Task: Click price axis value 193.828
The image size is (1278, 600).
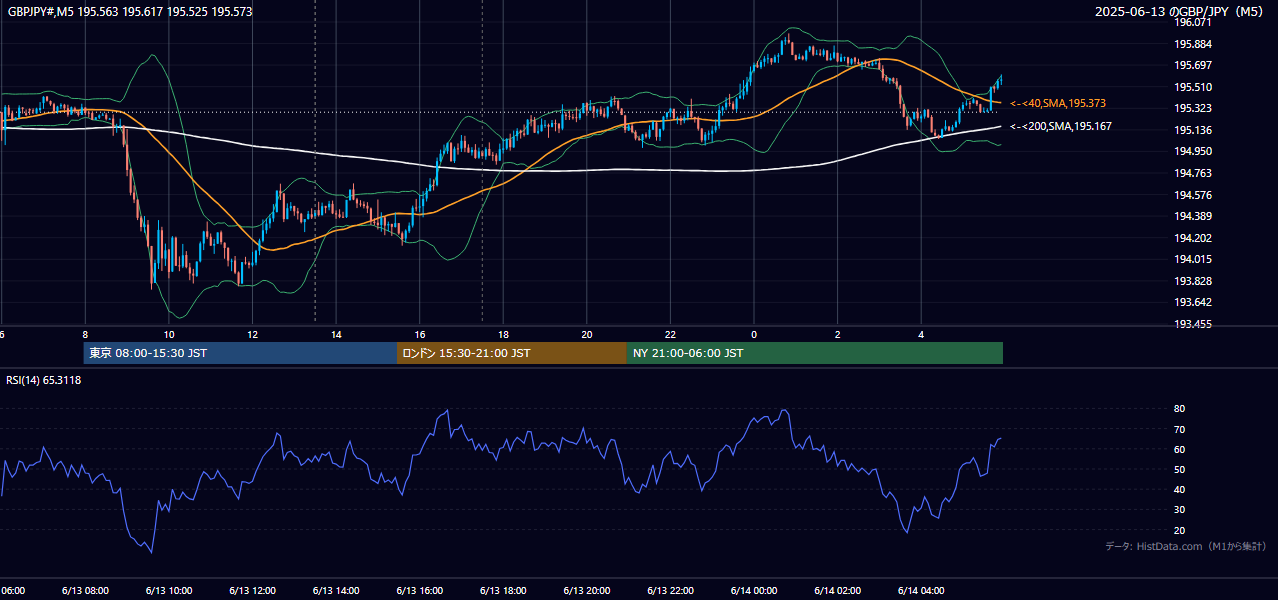Action: coord(1193,281)
